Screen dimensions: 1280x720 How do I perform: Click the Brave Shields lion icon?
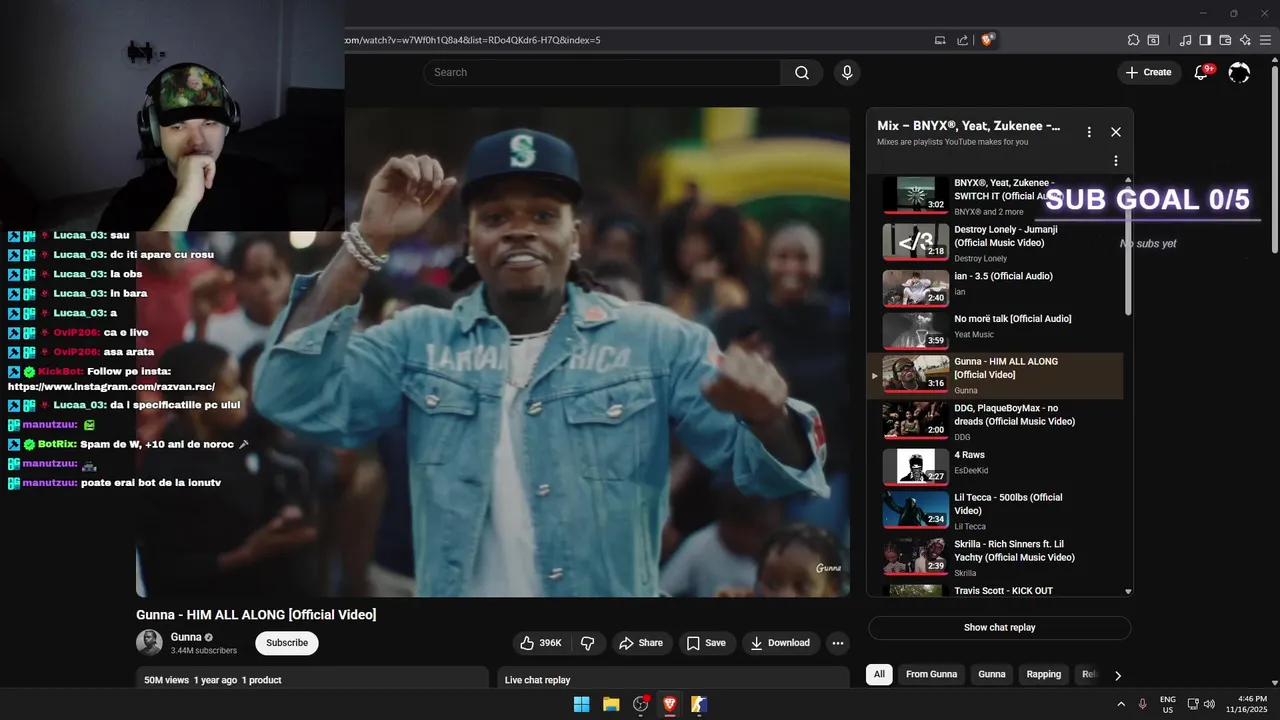pyautogui.click(x=987, y=40)
